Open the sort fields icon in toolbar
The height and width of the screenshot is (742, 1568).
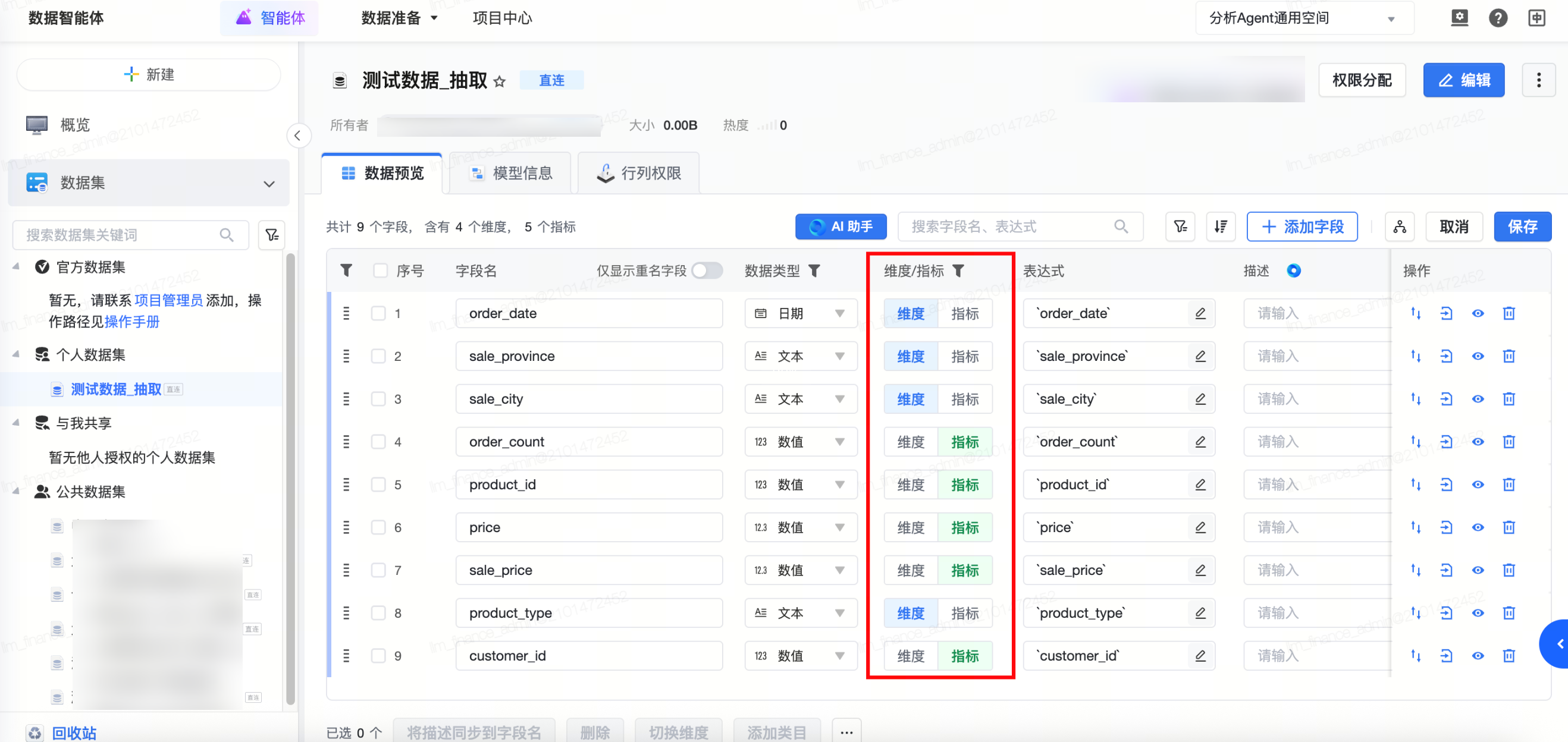1221,227
